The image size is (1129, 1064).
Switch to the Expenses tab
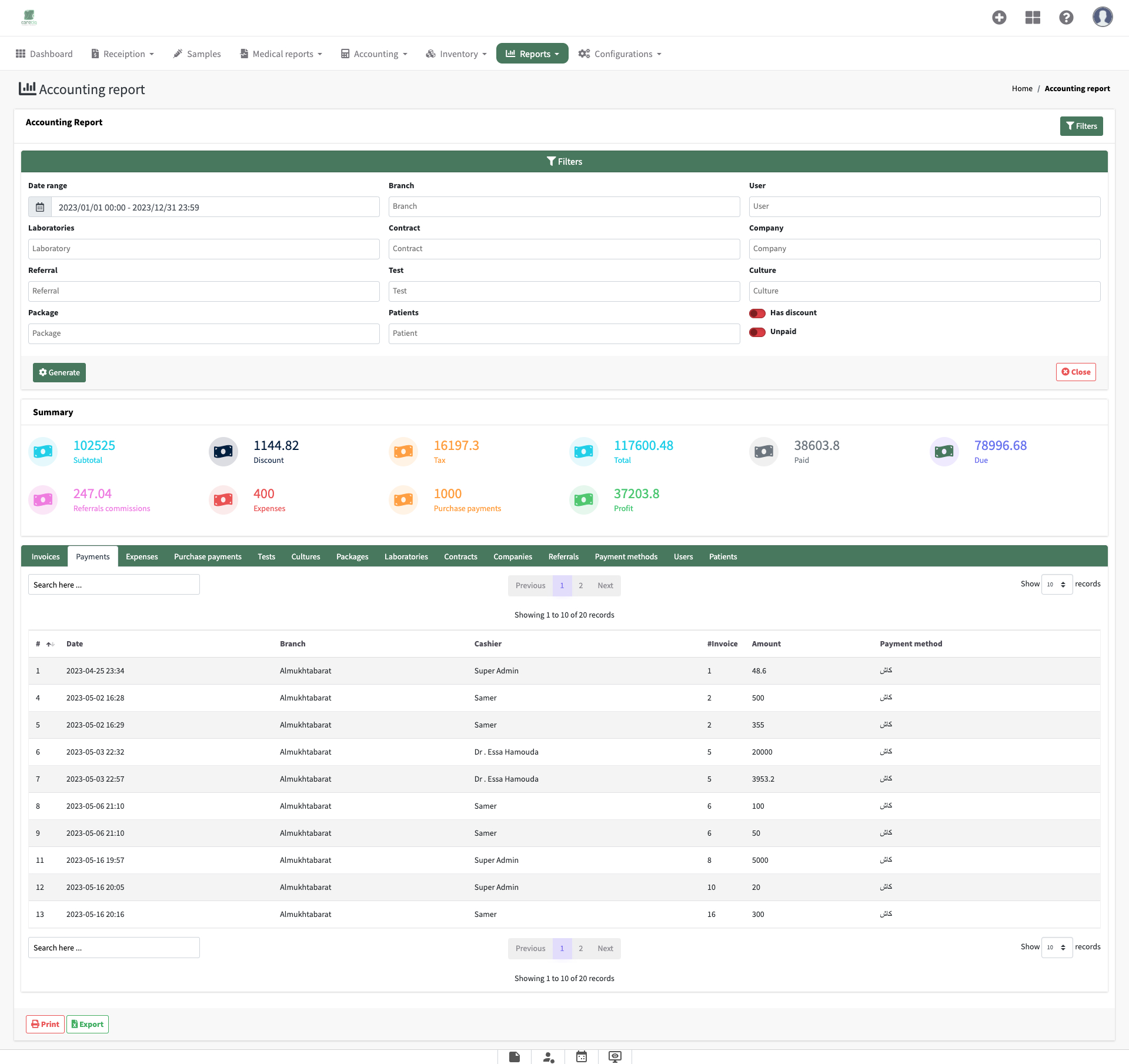pos(142,556)
